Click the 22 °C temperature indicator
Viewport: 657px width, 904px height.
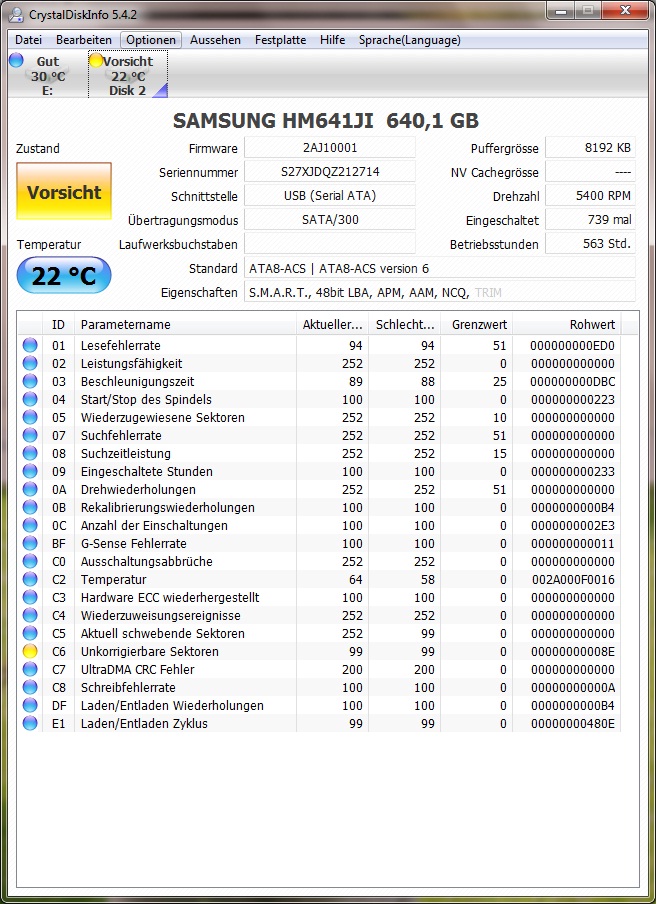tap(64, 276)
